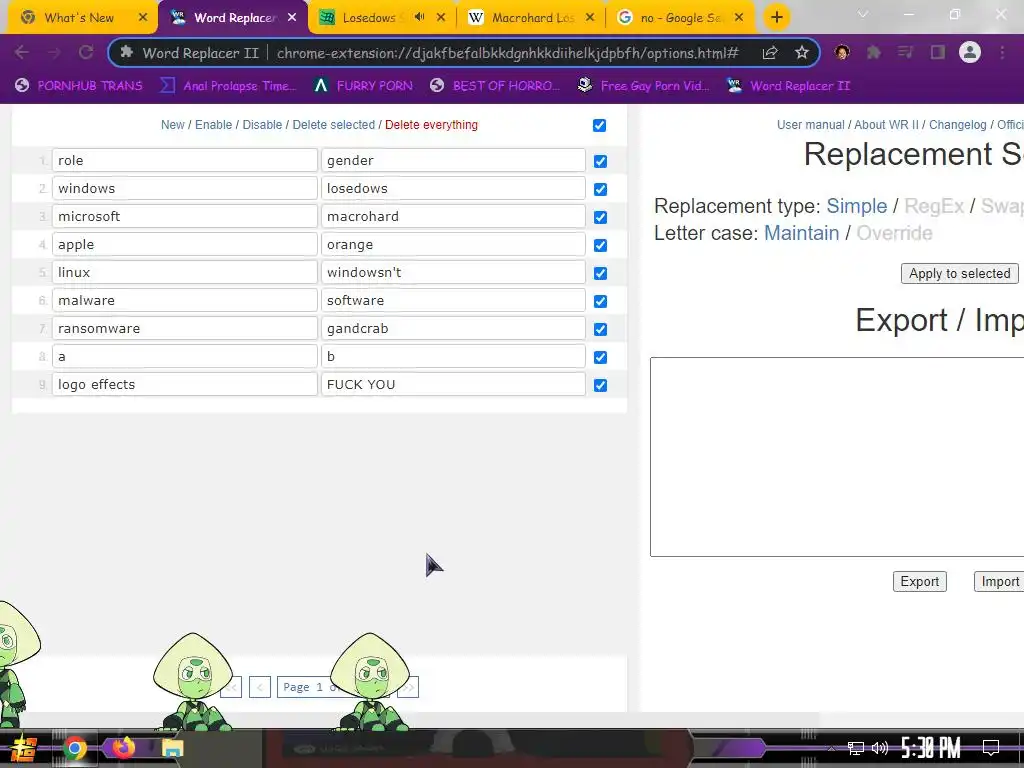Open File Explorer from the taskbar
The image size is (1024, 768).
pyautogui.click(x=173, y=748)
